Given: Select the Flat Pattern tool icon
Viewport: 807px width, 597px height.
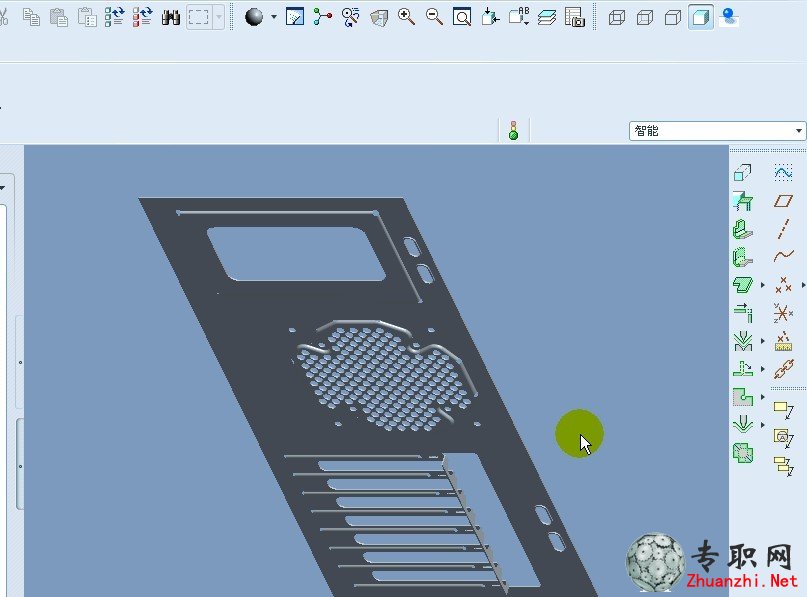Looking at the screenshot, I should click(743, 453).
